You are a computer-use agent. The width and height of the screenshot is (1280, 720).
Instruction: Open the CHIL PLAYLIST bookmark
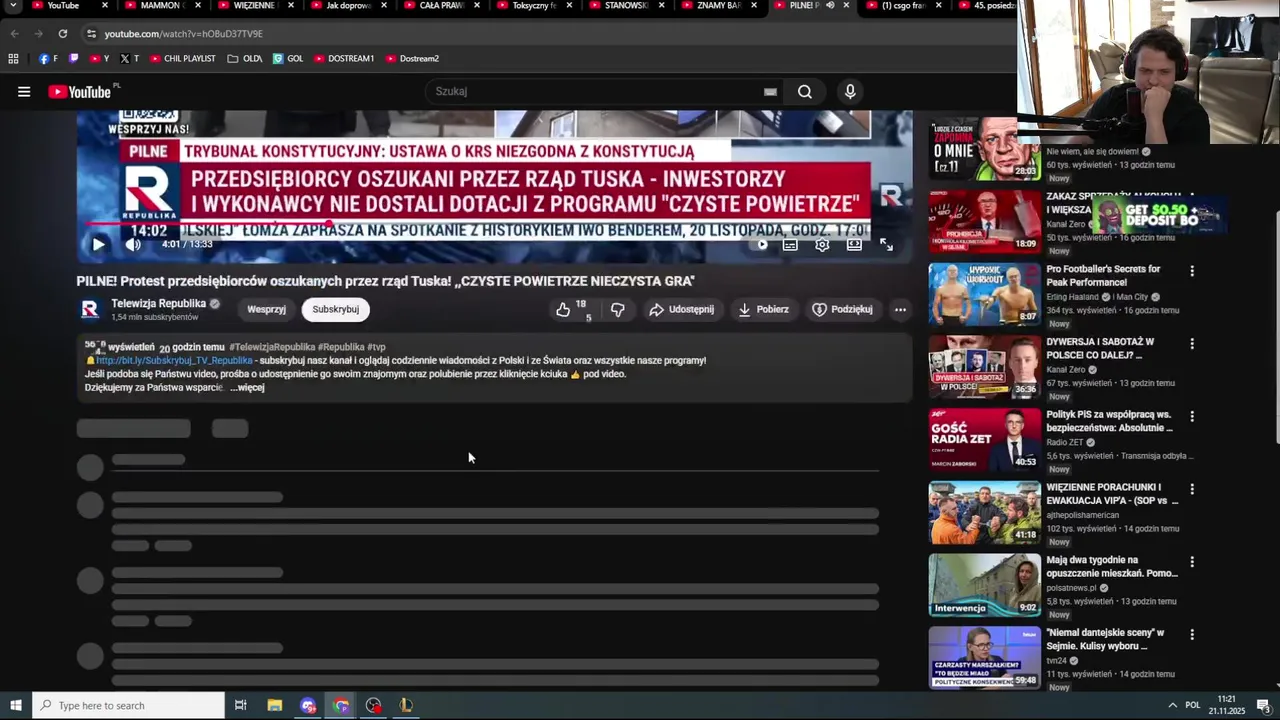pos(183,59)
